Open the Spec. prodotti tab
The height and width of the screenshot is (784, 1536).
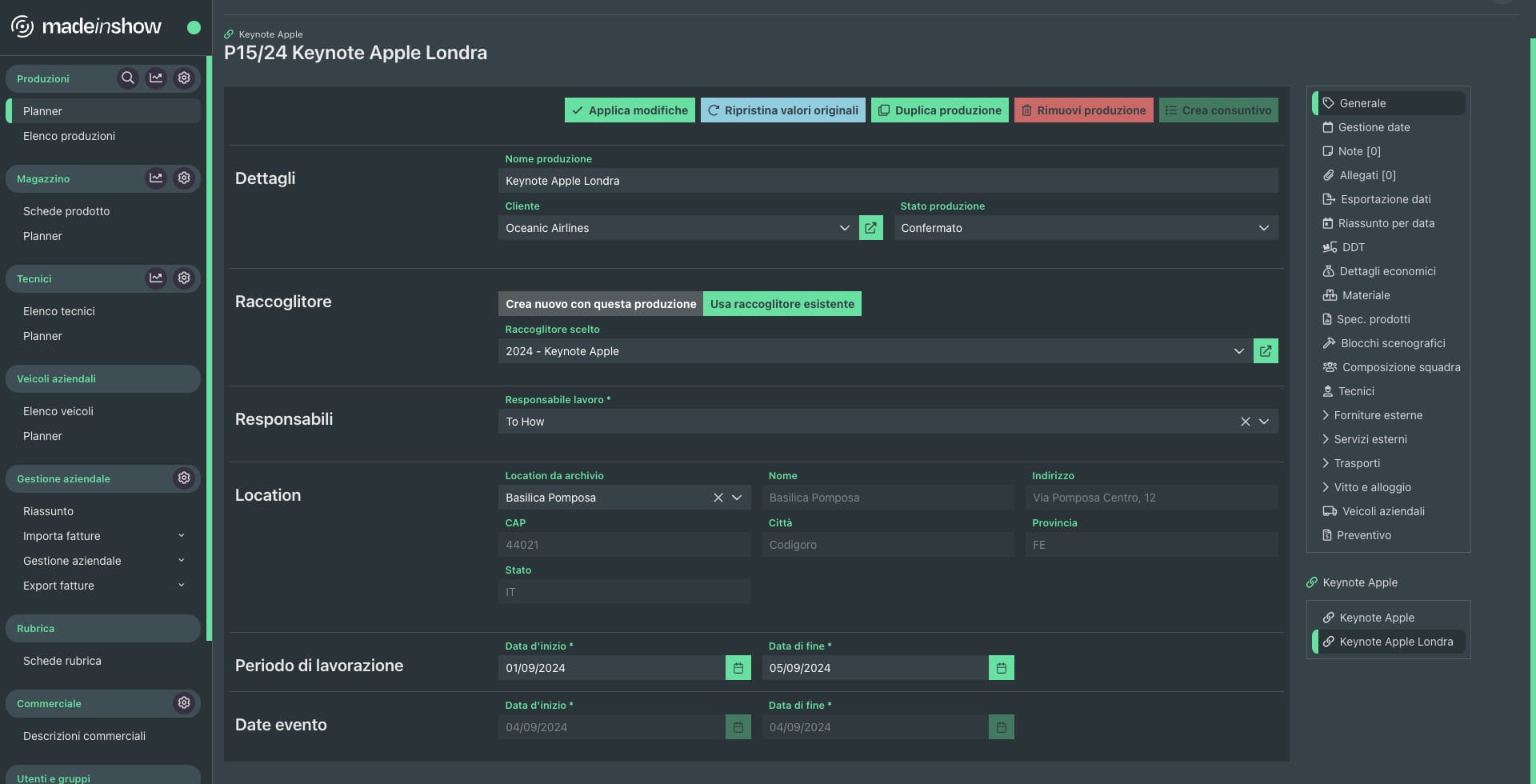tap(1389, 319)
